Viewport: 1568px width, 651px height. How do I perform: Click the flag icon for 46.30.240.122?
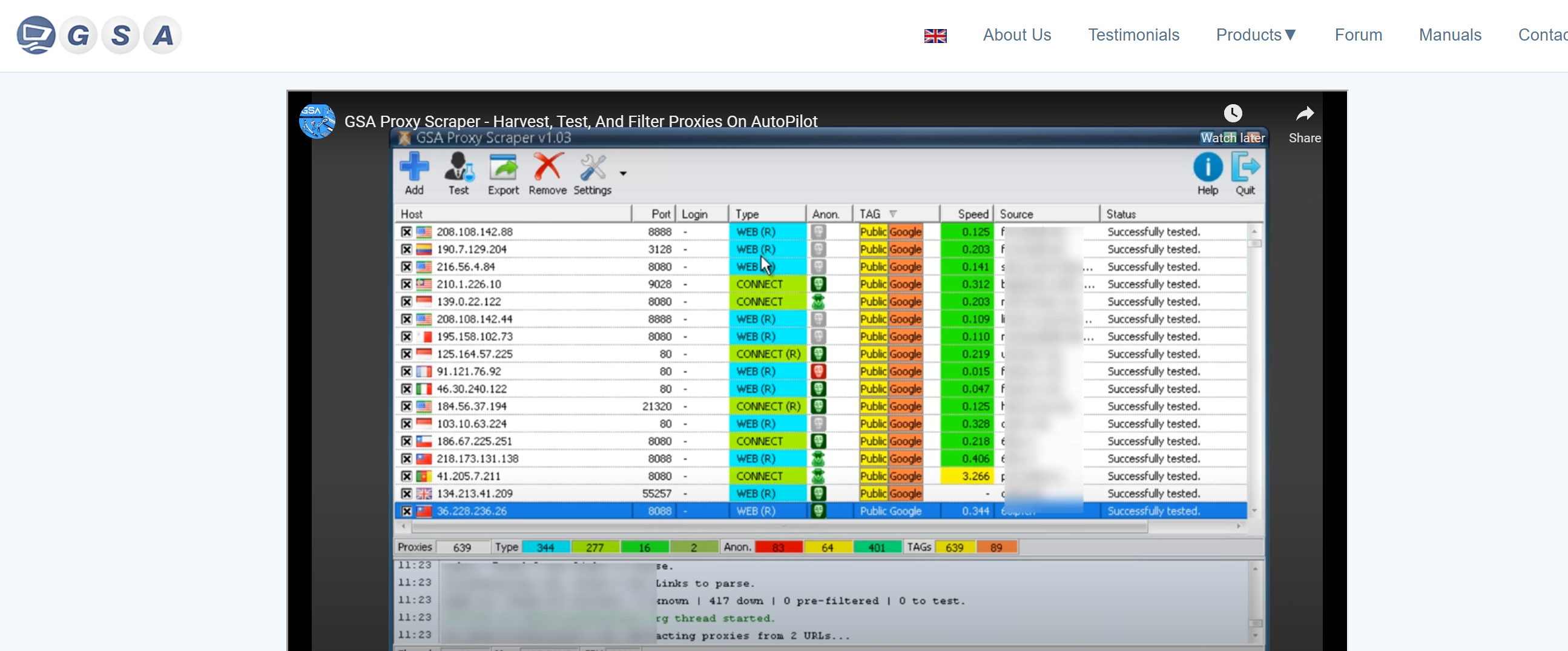coord(424,389)
